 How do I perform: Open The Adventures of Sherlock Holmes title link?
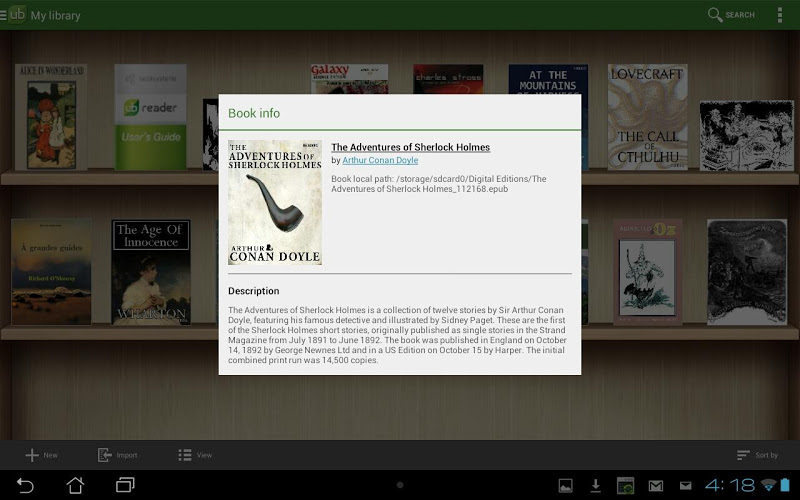411,147
